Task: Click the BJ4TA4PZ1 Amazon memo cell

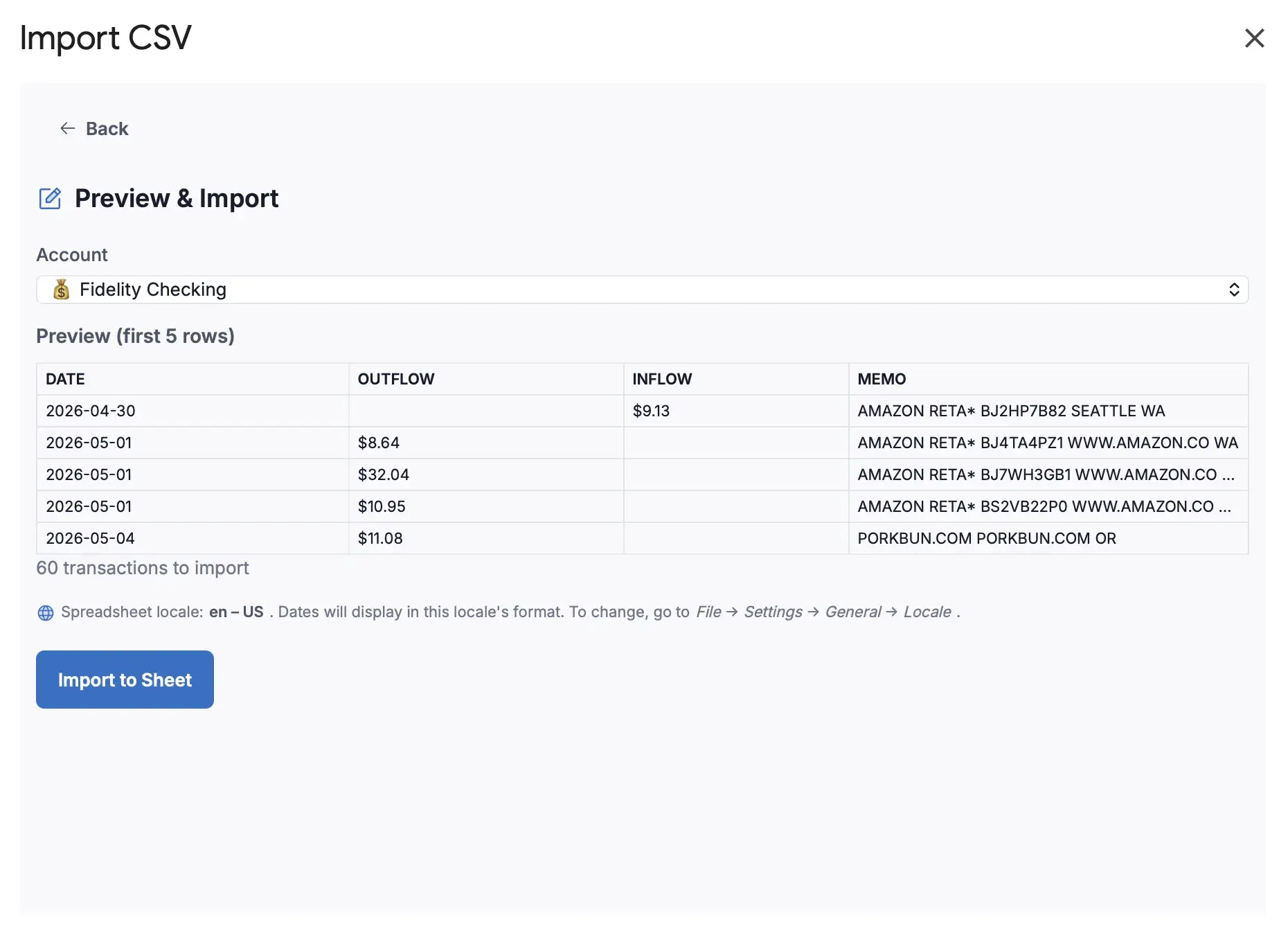Action: [1048, 443]
